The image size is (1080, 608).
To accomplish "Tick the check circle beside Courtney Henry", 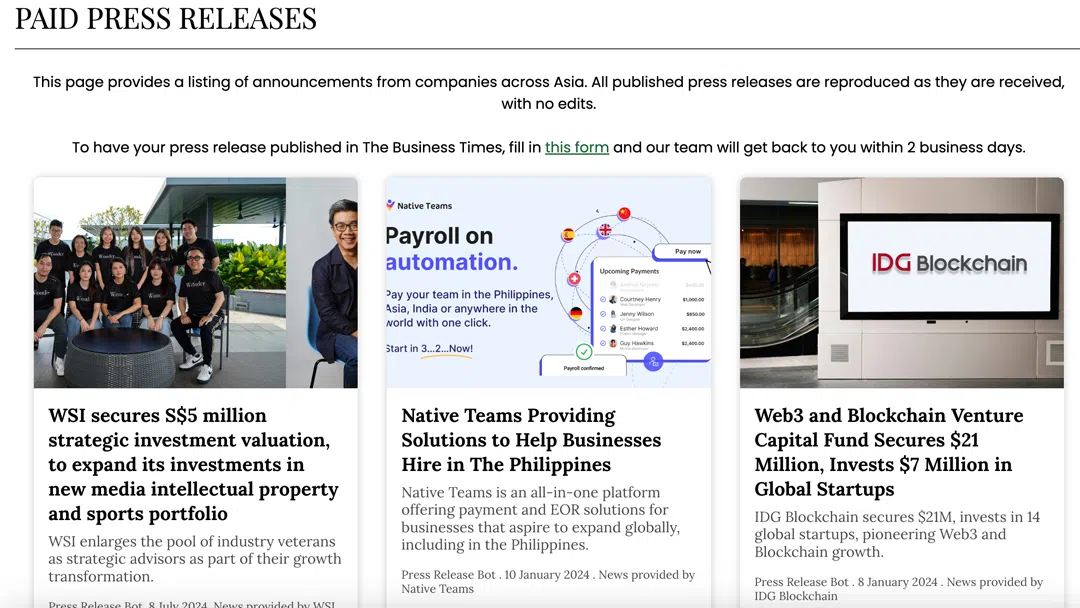I will tap(603, 299).
